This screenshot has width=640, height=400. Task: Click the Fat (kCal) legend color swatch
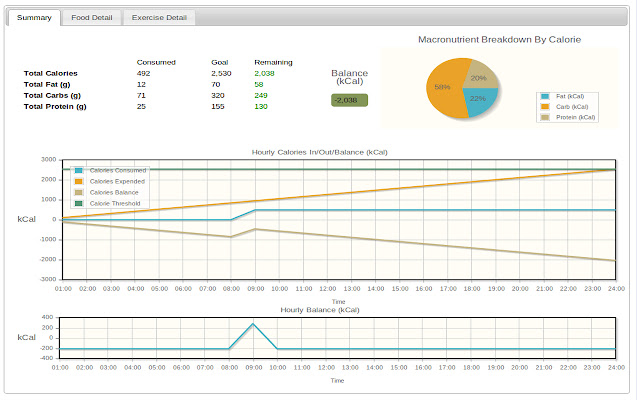point(545,96)
